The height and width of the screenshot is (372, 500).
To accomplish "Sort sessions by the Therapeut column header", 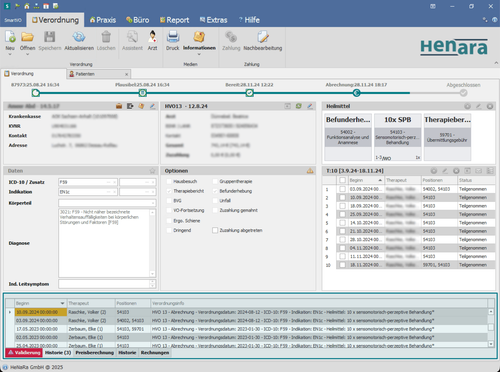I will pyautogui.click(x=403, y=180).
